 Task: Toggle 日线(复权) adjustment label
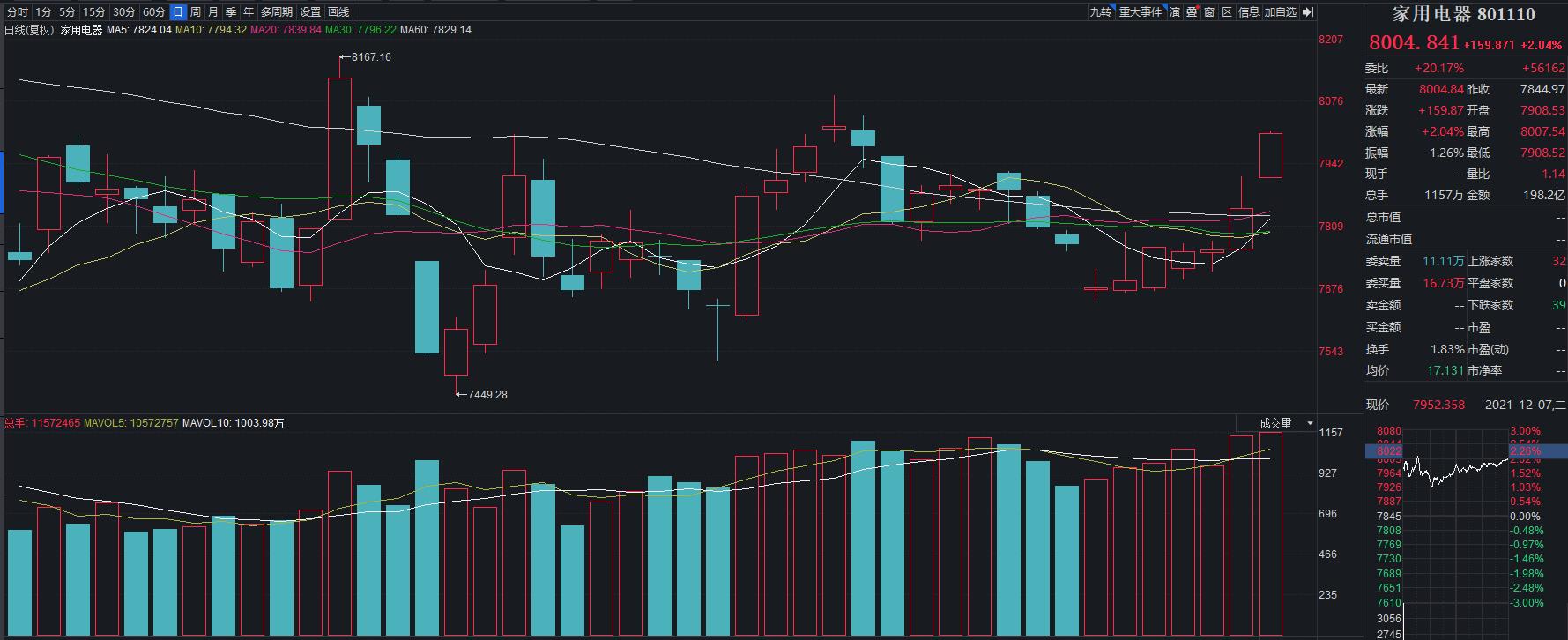click(29, 30)
